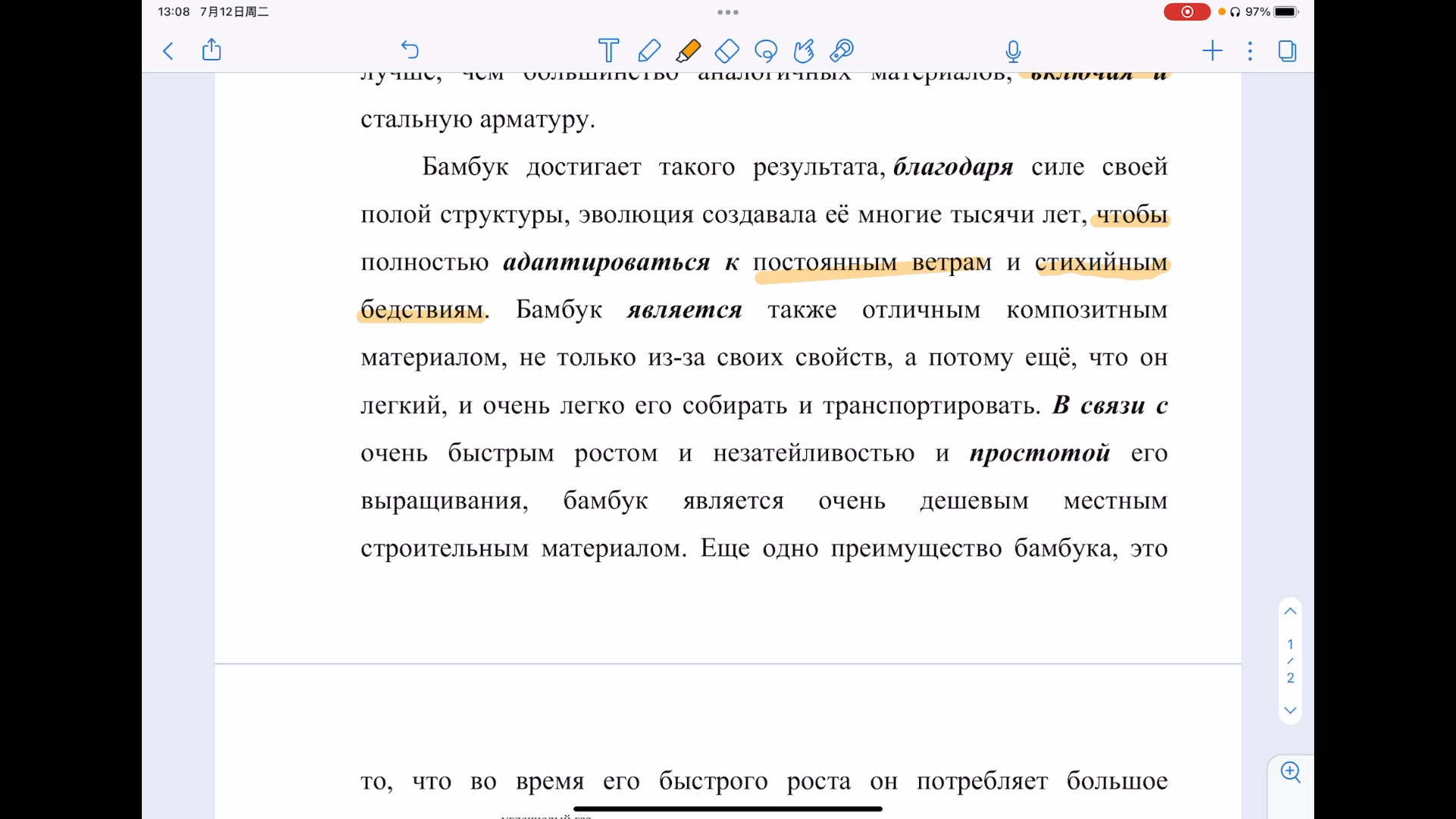Open the share/export menu
The image size is (1456, 819).
212,50
